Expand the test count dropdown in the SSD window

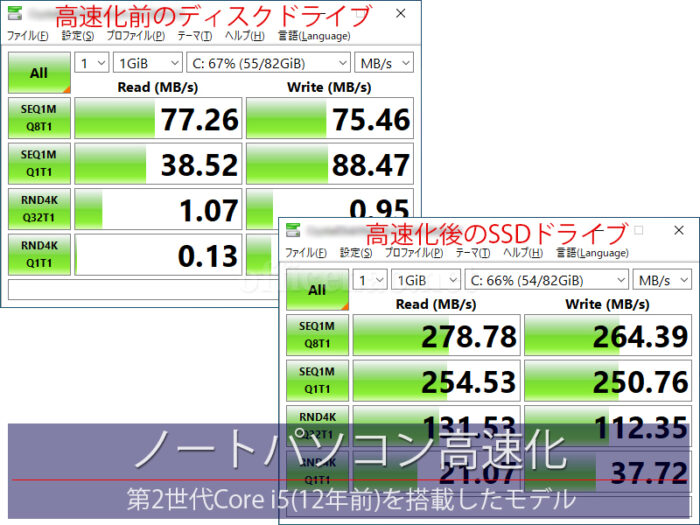tap(370, 280)
